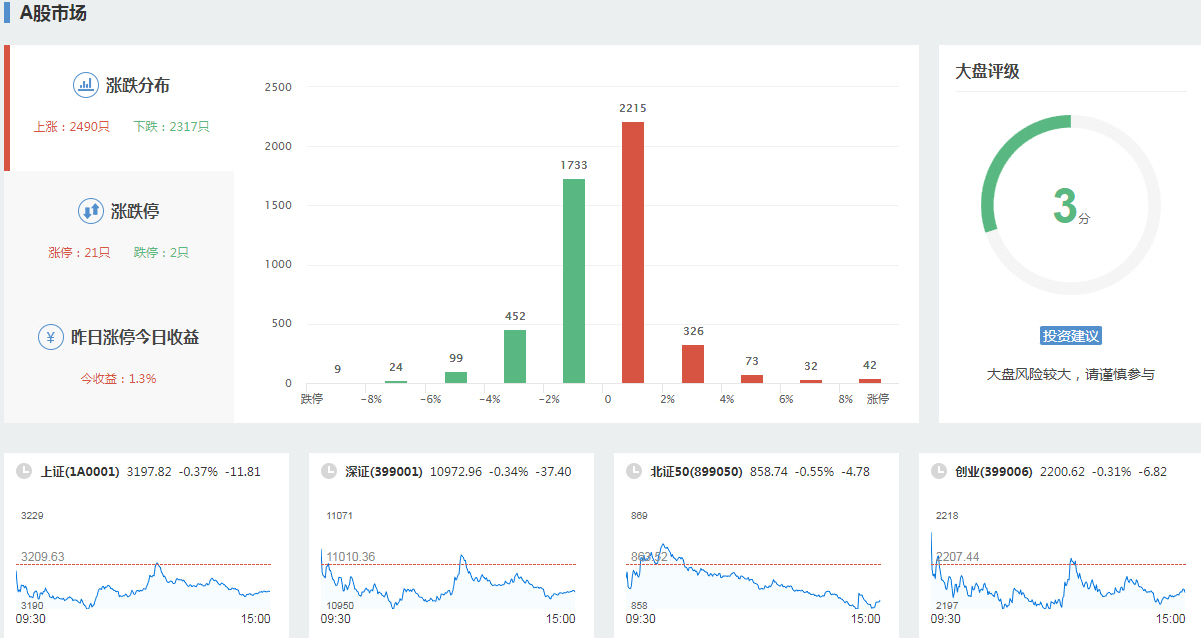Click the clock icon next to 北证50(899050)
Screen dimensions: 1201x638
634,471
